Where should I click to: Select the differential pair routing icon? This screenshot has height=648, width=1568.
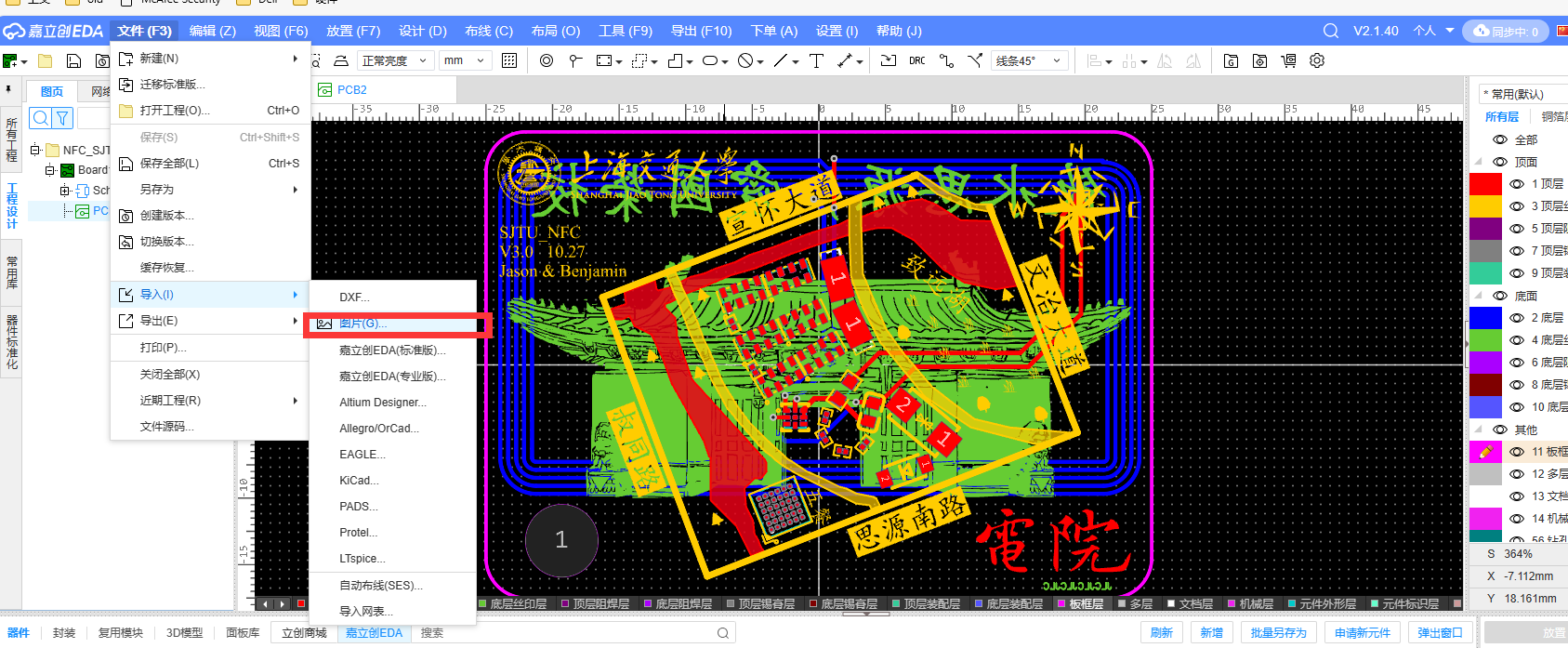(x=974, y=60)
